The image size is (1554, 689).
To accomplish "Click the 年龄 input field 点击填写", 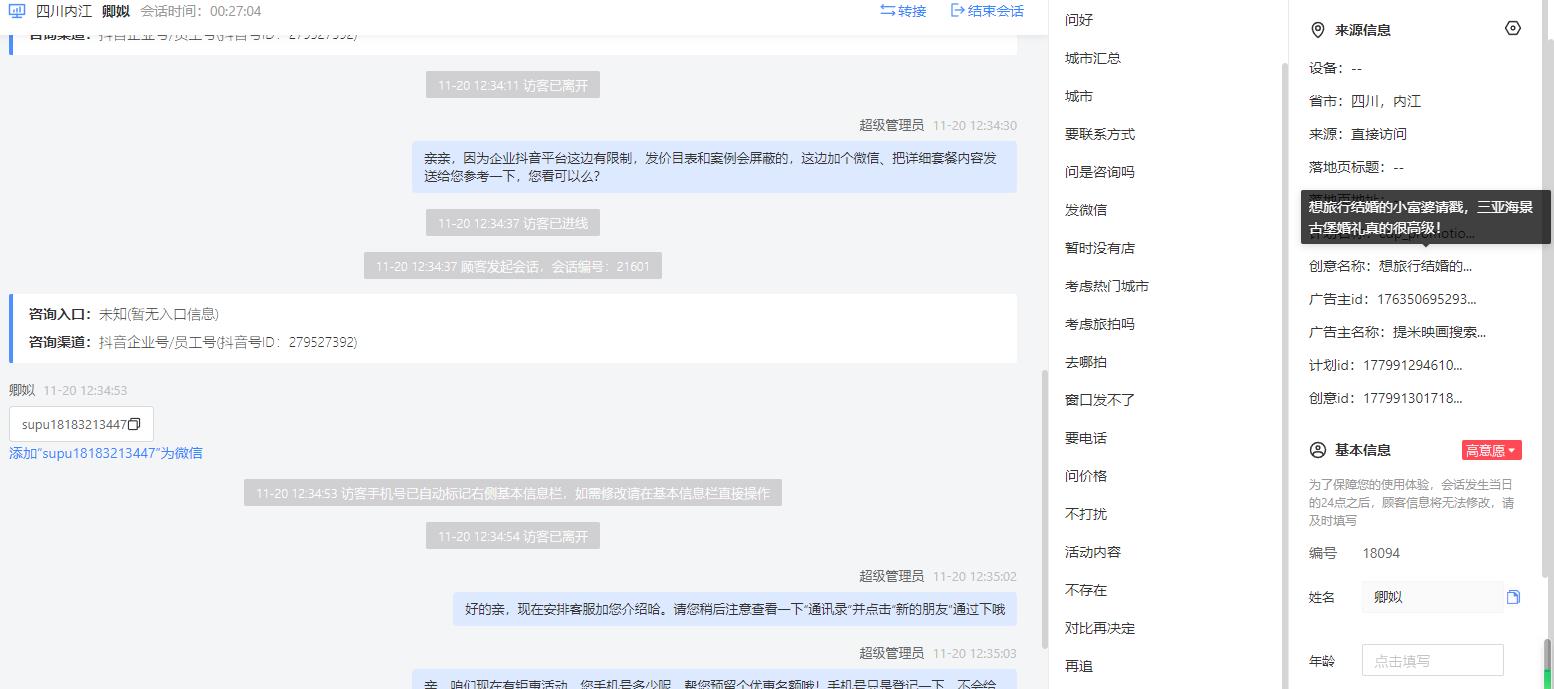I will coord(1432,661).
